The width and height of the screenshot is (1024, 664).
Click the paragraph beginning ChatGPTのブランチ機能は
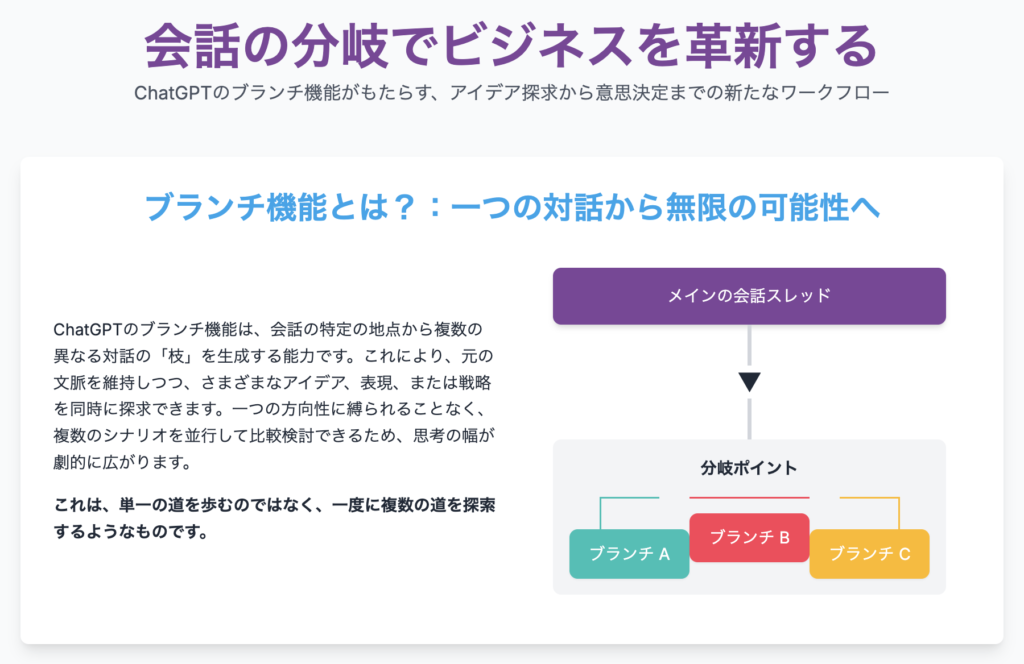[x=274, y=396]
